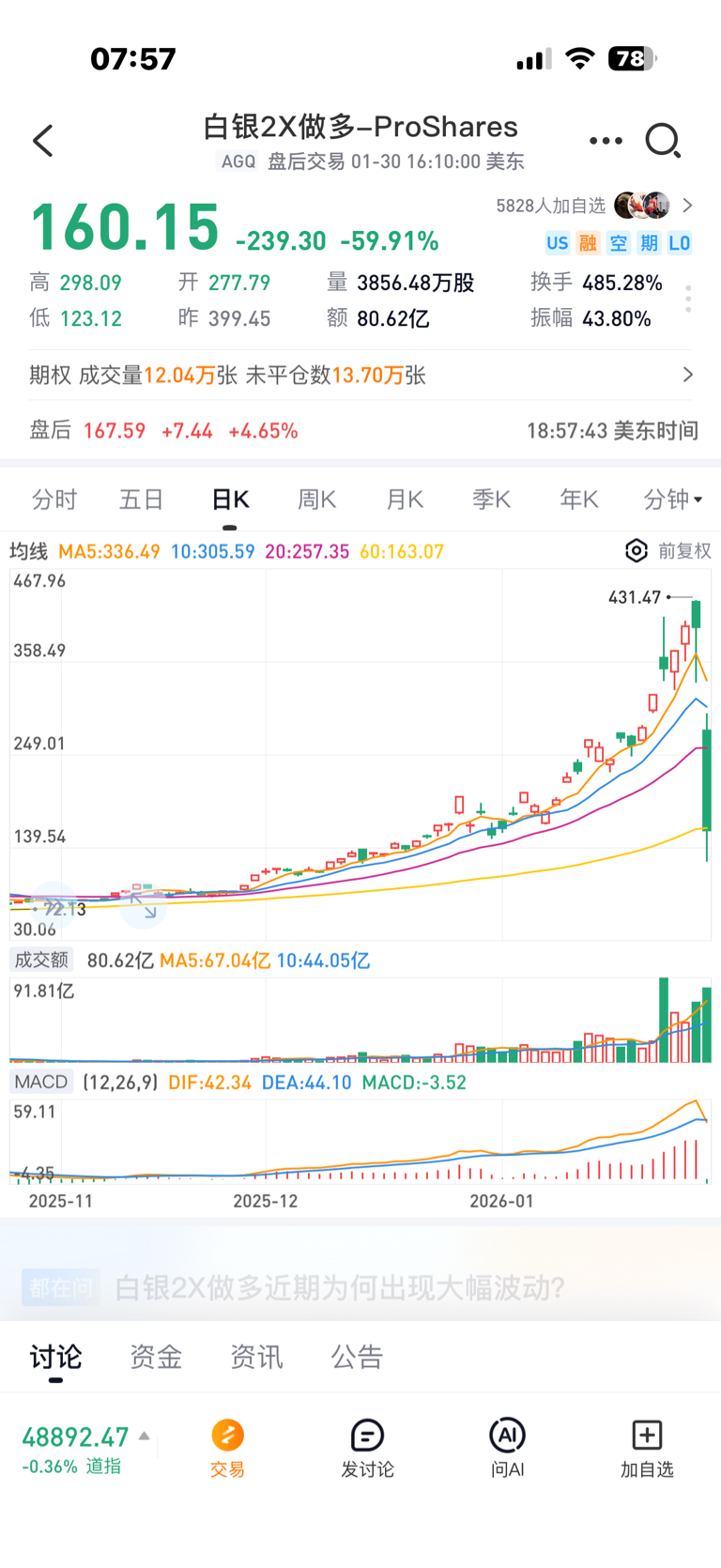Tap the 都在问 question banner
The width and height of the screenshot is (721, 1568).
pos(360,1287)
